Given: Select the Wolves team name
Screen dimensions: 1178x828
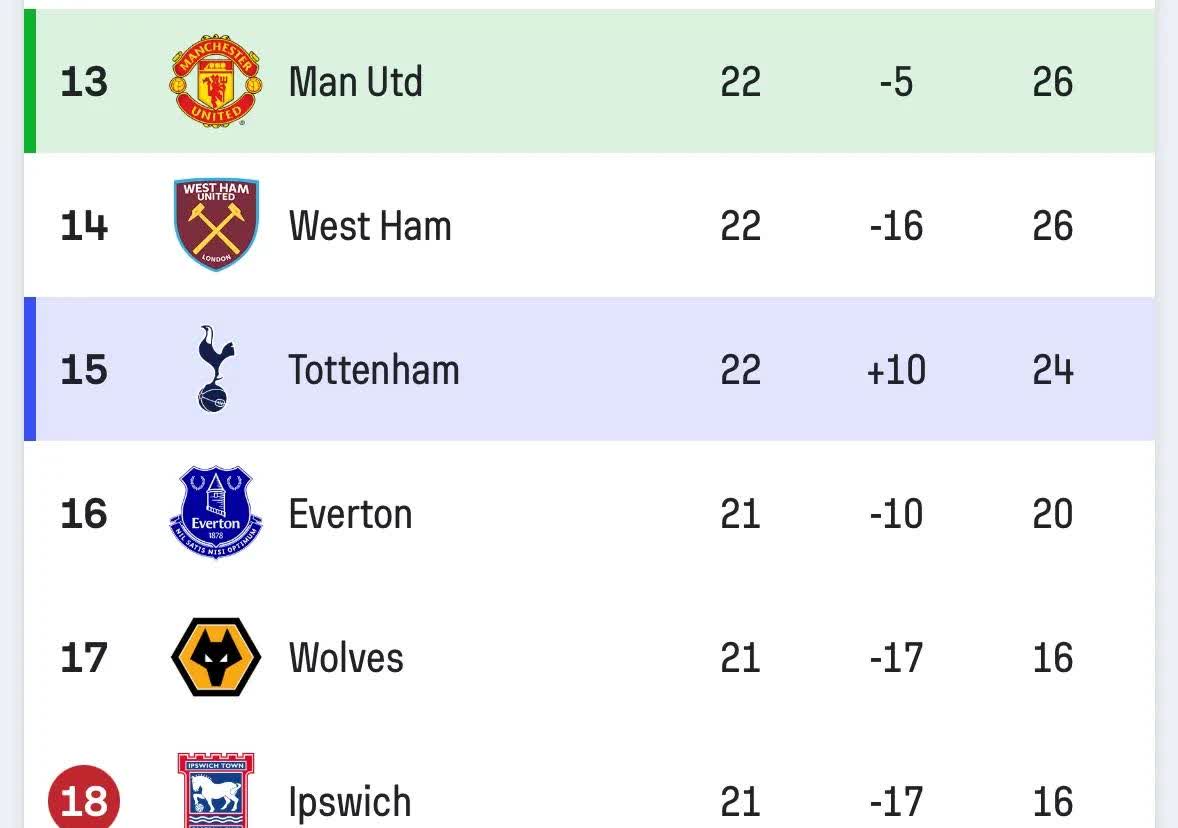Looking at the screenshot, I should (x=346, y=658).
